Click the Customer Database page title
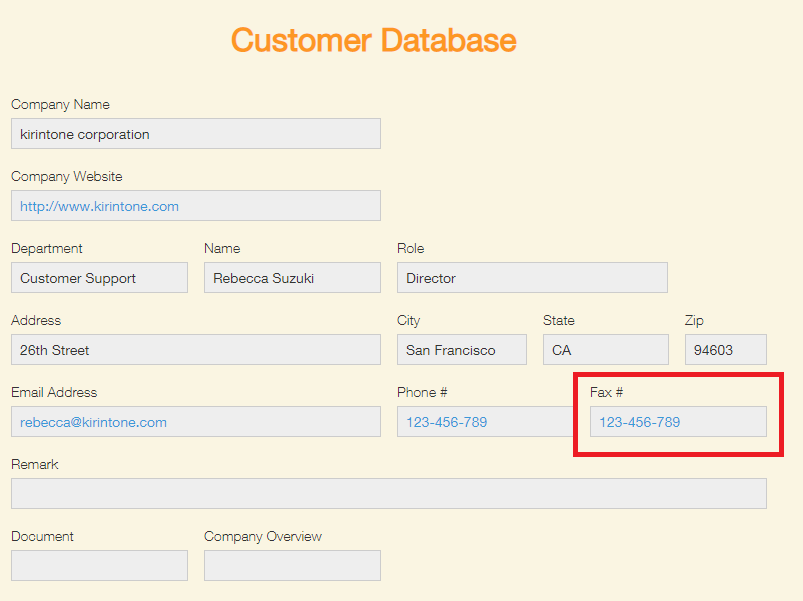The image size is (803, 601). pyautogui.click(x=373, y=40)
